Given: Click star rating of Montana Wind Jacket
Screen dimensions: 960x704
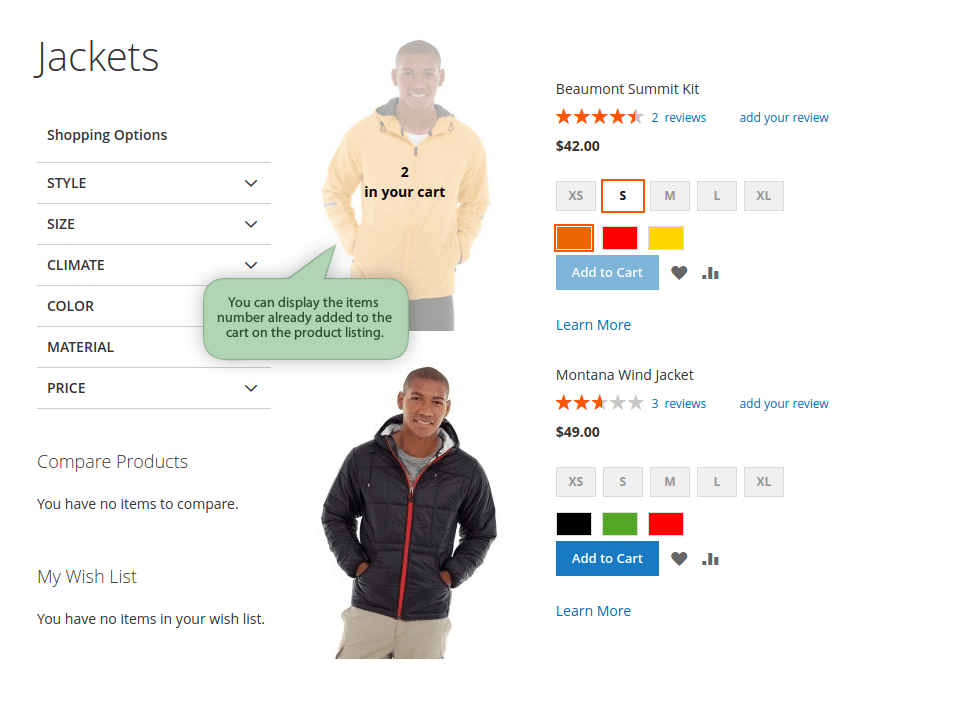Looking at the screenshot, I should 599,403.
